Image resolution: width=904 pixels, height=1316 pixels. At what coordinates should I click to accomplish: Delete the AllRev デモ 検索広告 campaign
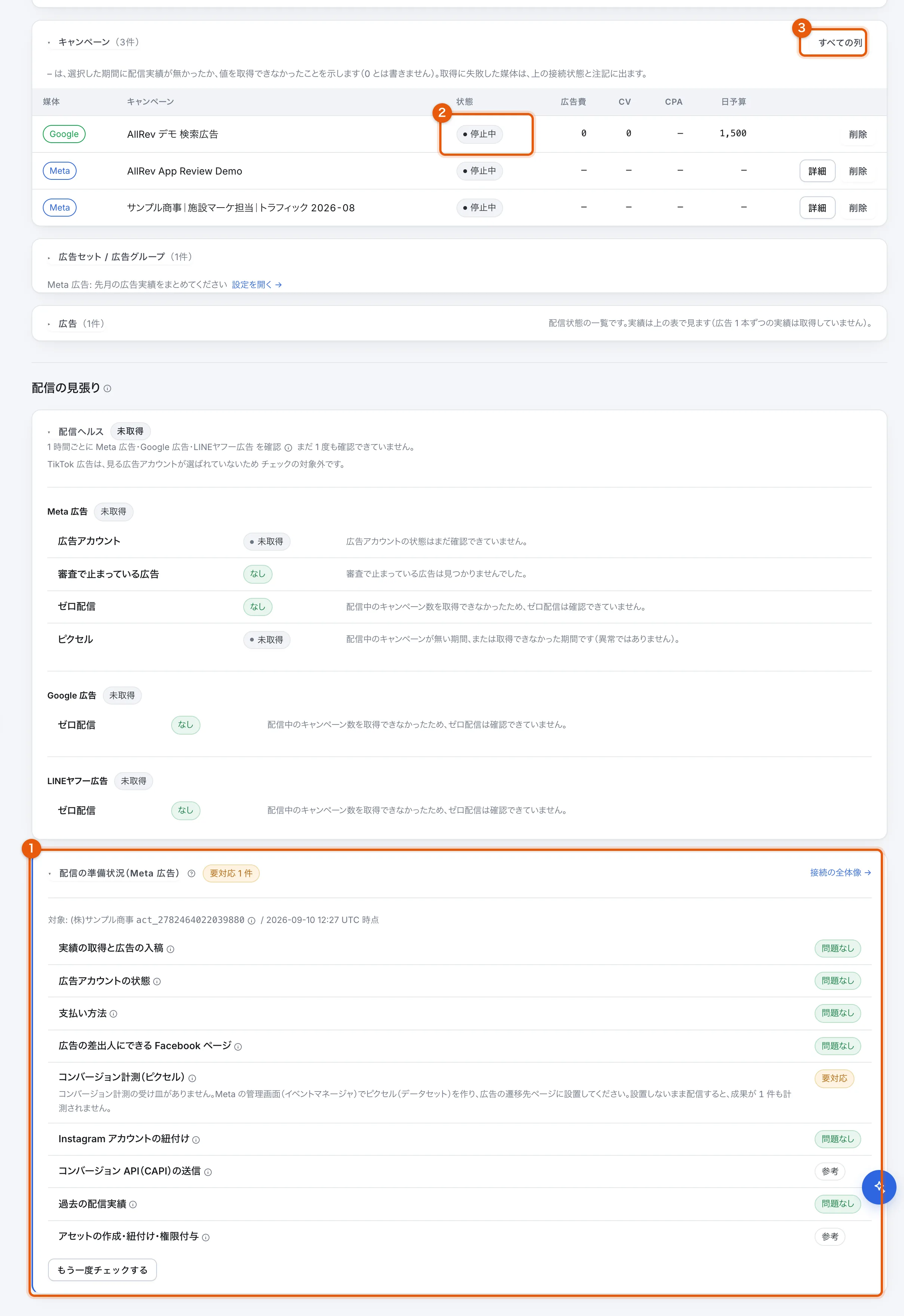pos(857,134)
